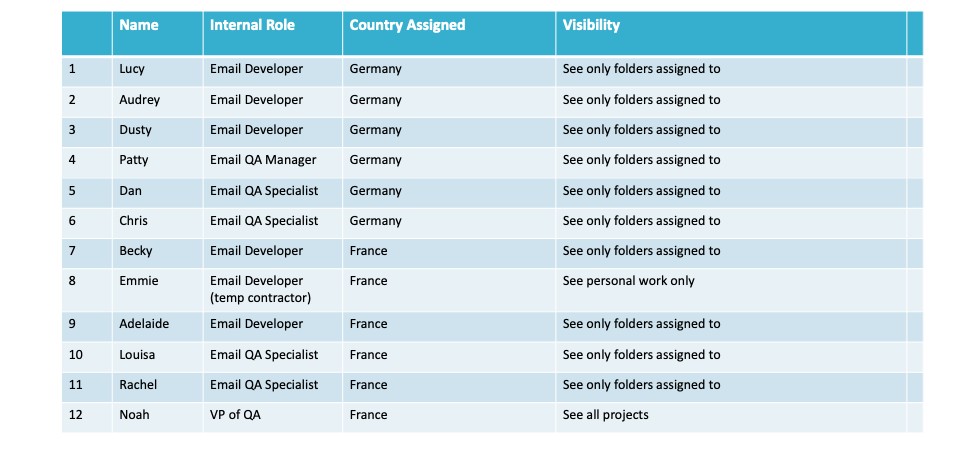Click the Name column header

click(x=139, y=25)
